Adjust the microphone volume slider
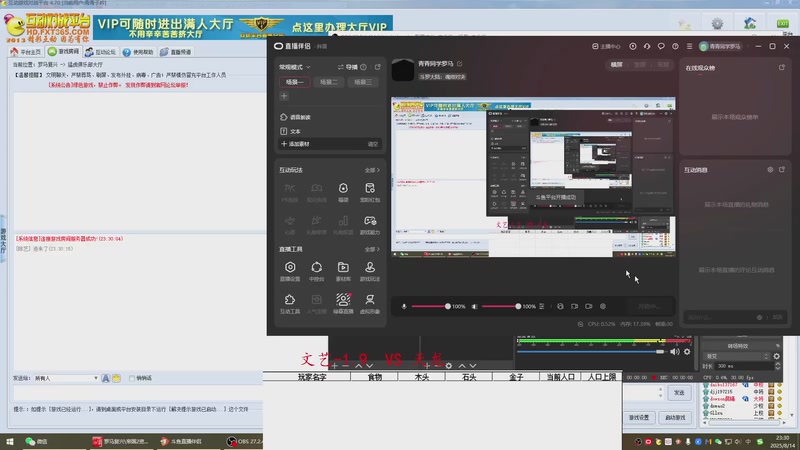The image size is (800, 450). click(431, 306)
